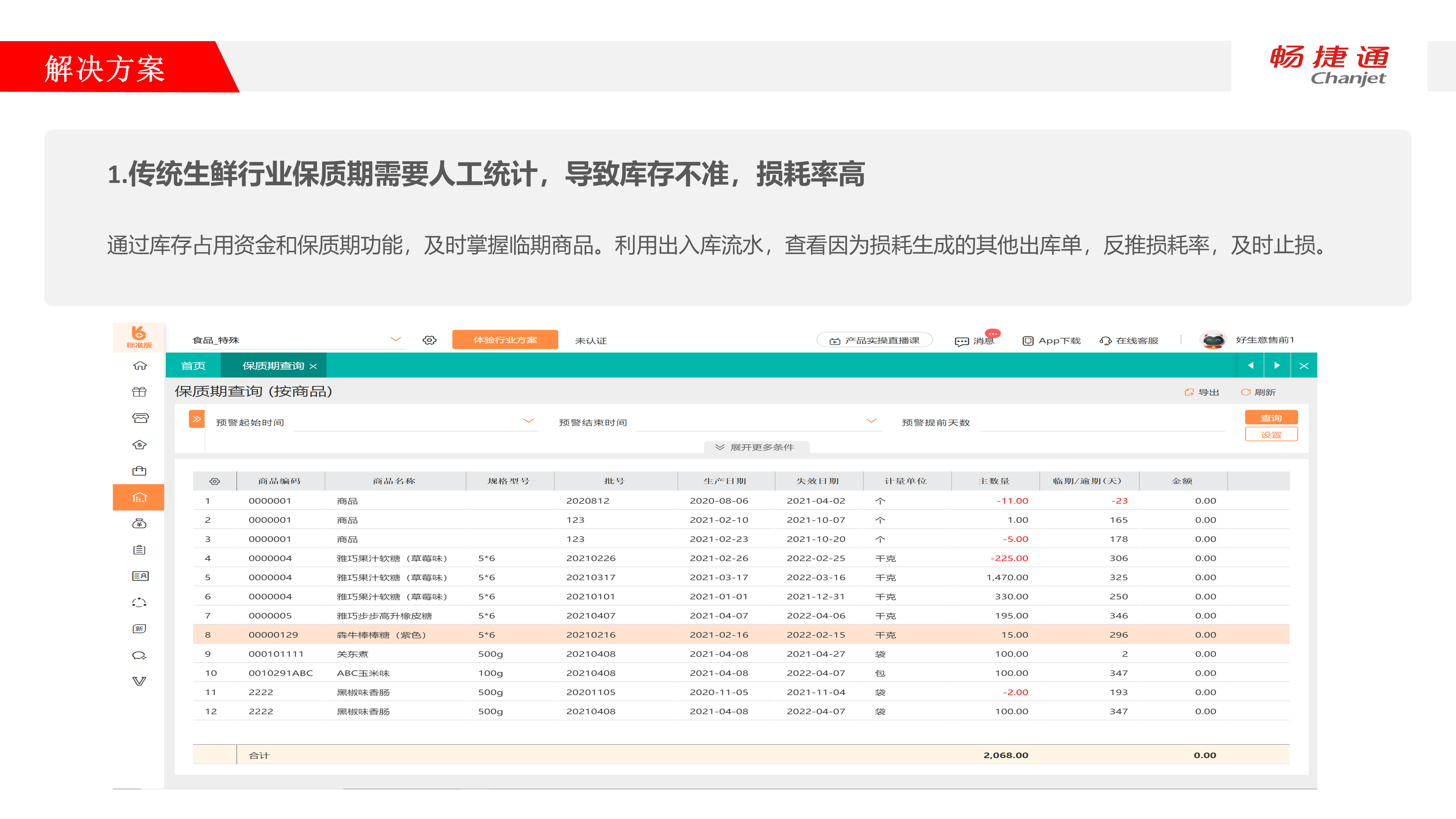Click the home icon in the sidebar
Image resolution: width=1456 pixels, height=819 pixels.
(140, 366)
